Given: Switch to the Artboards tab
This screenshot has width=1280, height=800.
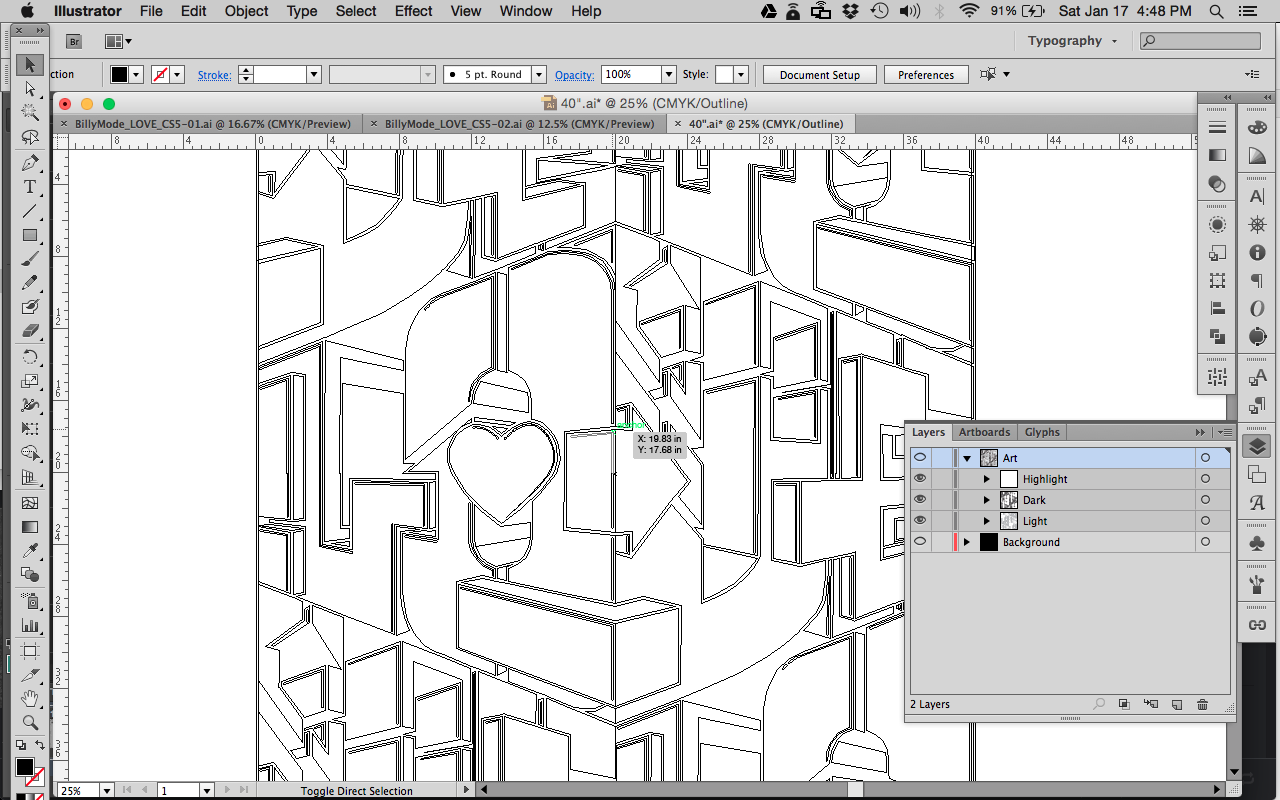Looking at the screenshot, I should 984,432.
